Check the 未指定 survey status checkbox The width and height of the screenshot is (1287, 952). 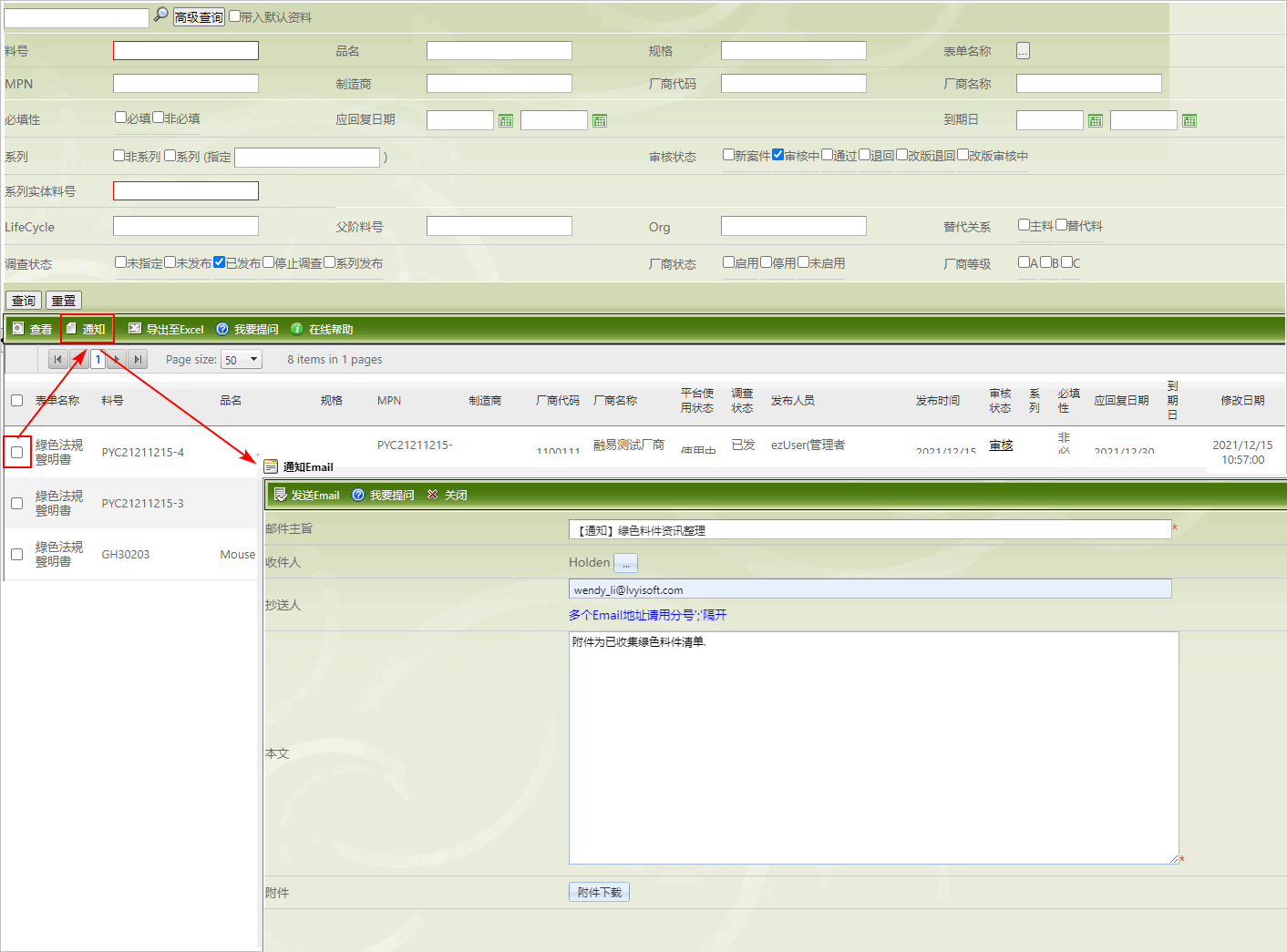120,262
